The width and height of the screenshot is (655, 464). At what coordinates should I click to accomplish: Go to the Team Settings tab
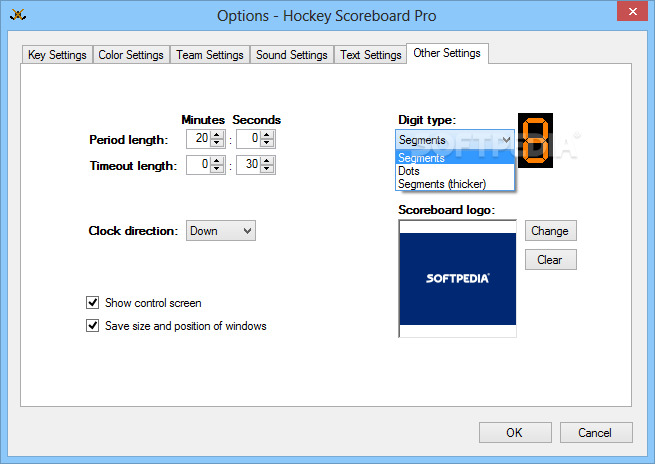(x=210, y=55)
